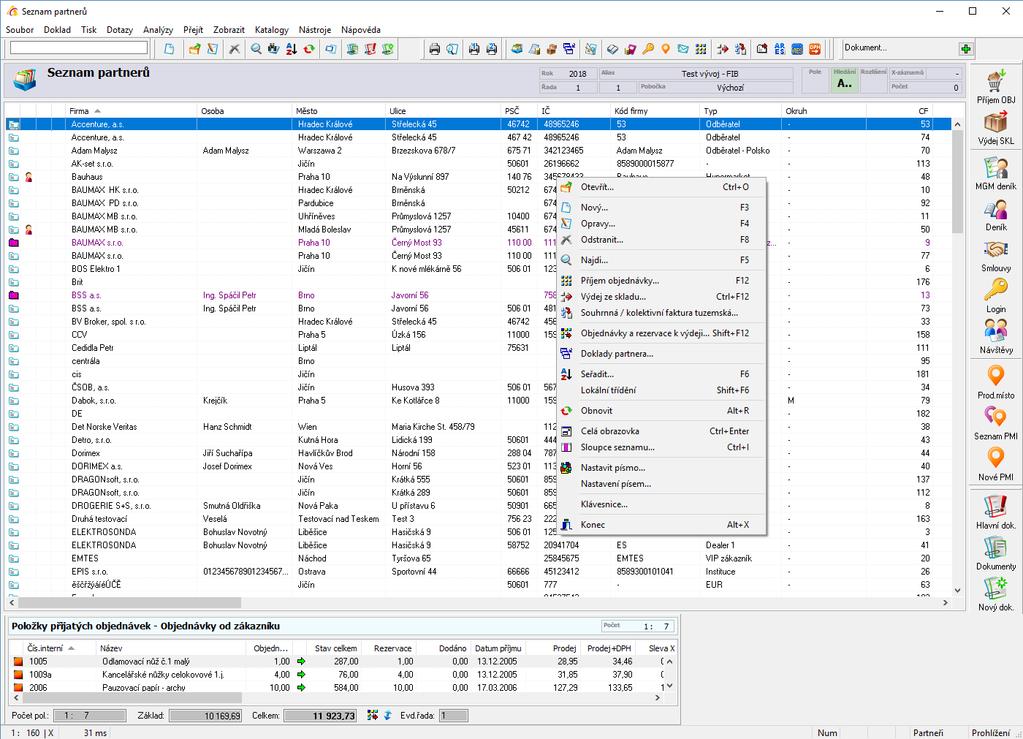The image size is (1023, 739).
Task: Open Seznam PMI in the right sidebar
Action: tap(996, 423)
